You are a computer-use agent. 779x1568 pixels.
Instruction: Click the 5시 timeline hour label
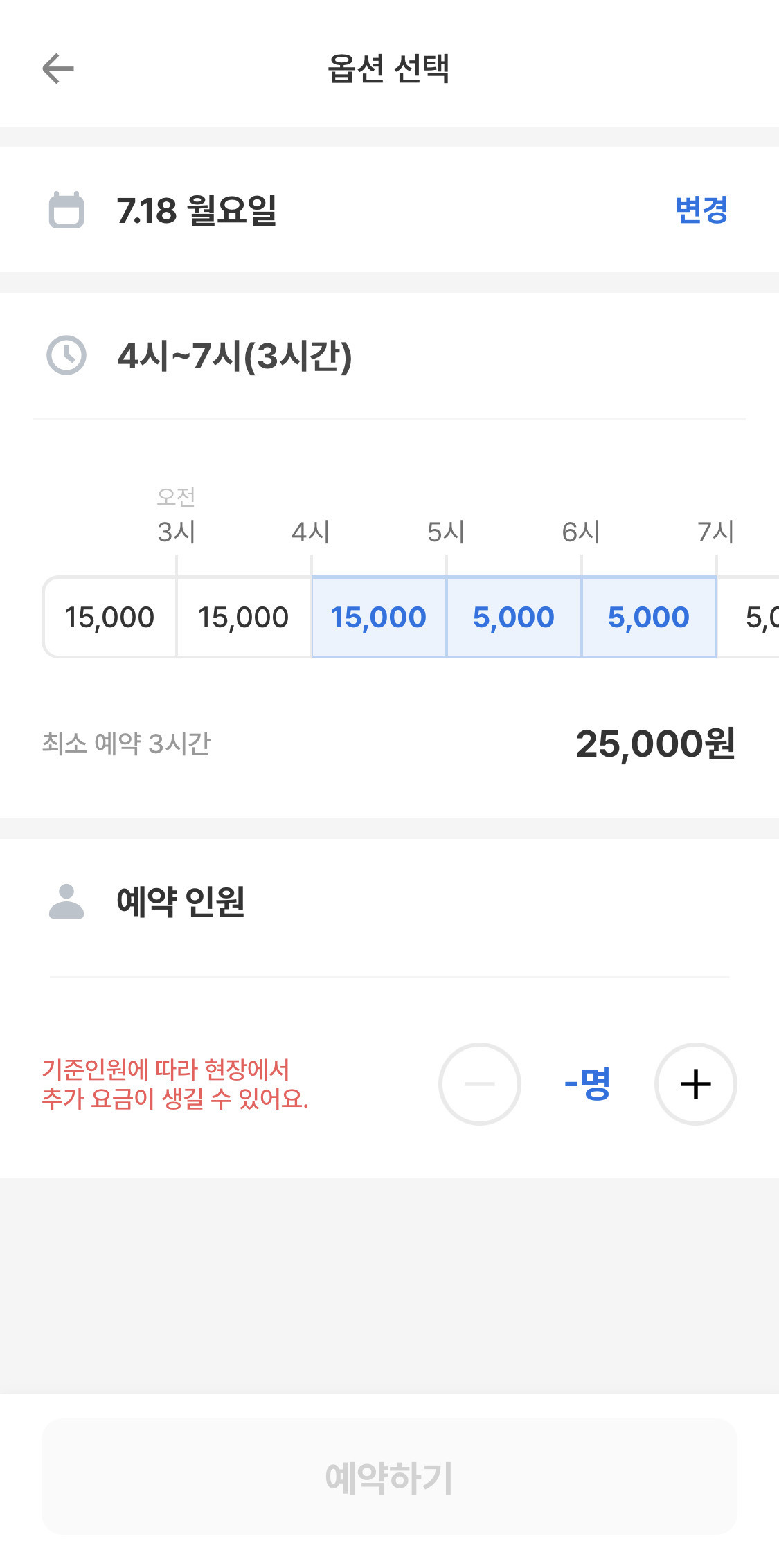point(446,532)
